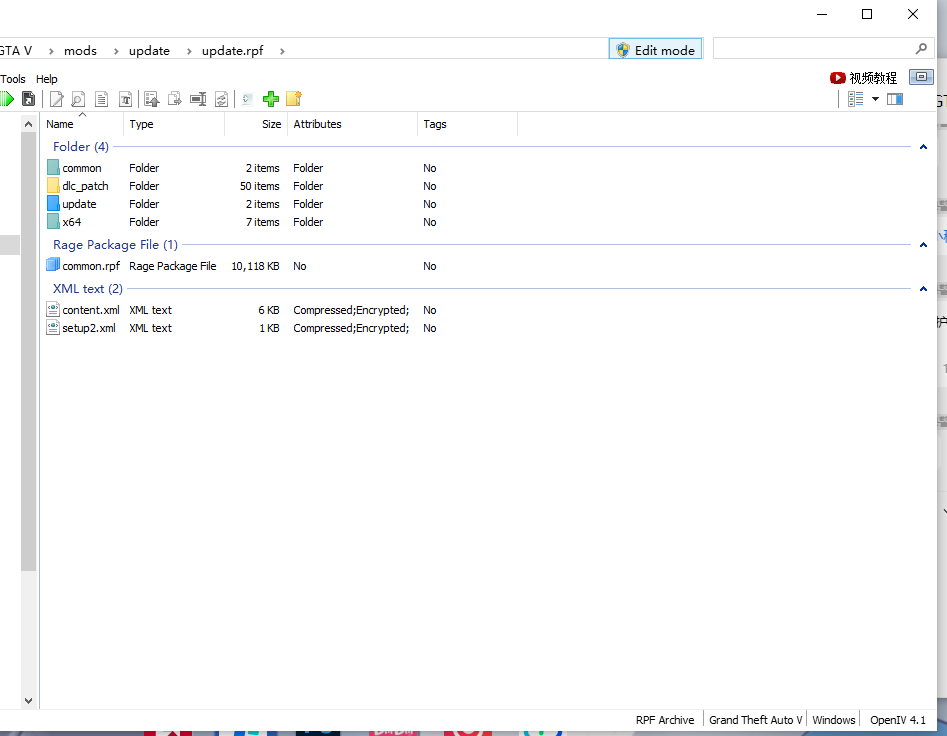
Task: Click the Edit mode button
Action: [655, 50]
